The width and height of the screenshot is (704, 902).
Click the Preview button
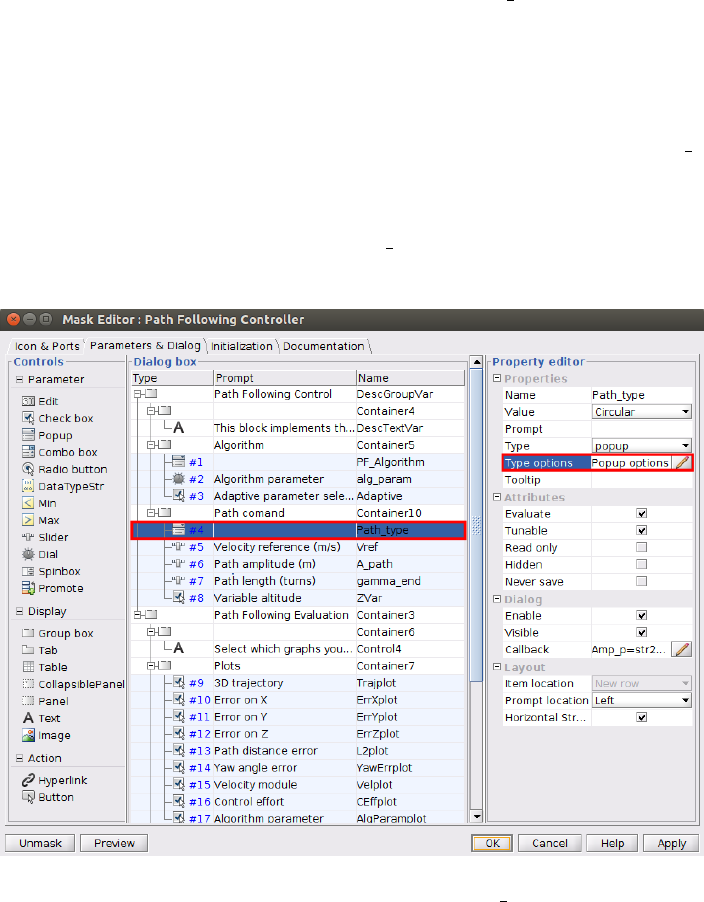tap(114, 843)
